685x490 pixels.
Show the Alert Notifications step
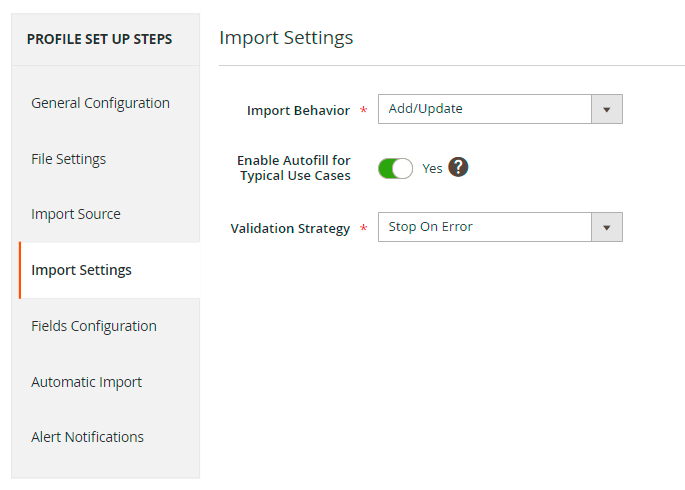tap(87, 437)
